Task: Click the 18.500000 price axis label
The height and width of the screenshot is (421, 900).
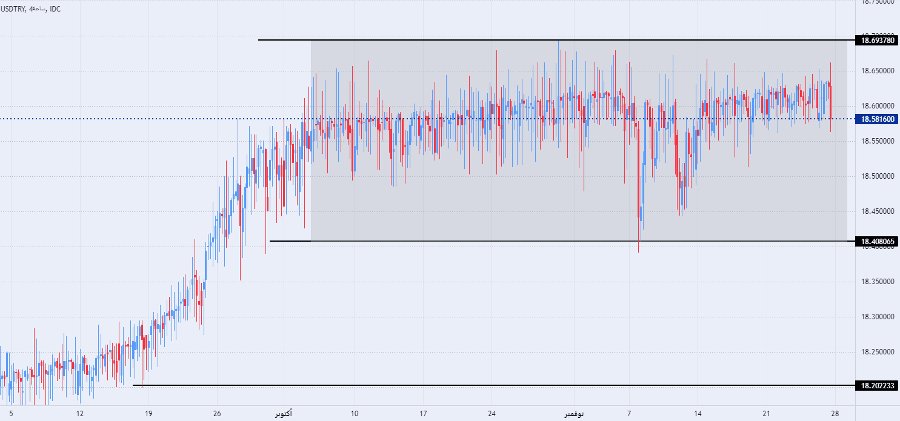Action: [878, 176]
